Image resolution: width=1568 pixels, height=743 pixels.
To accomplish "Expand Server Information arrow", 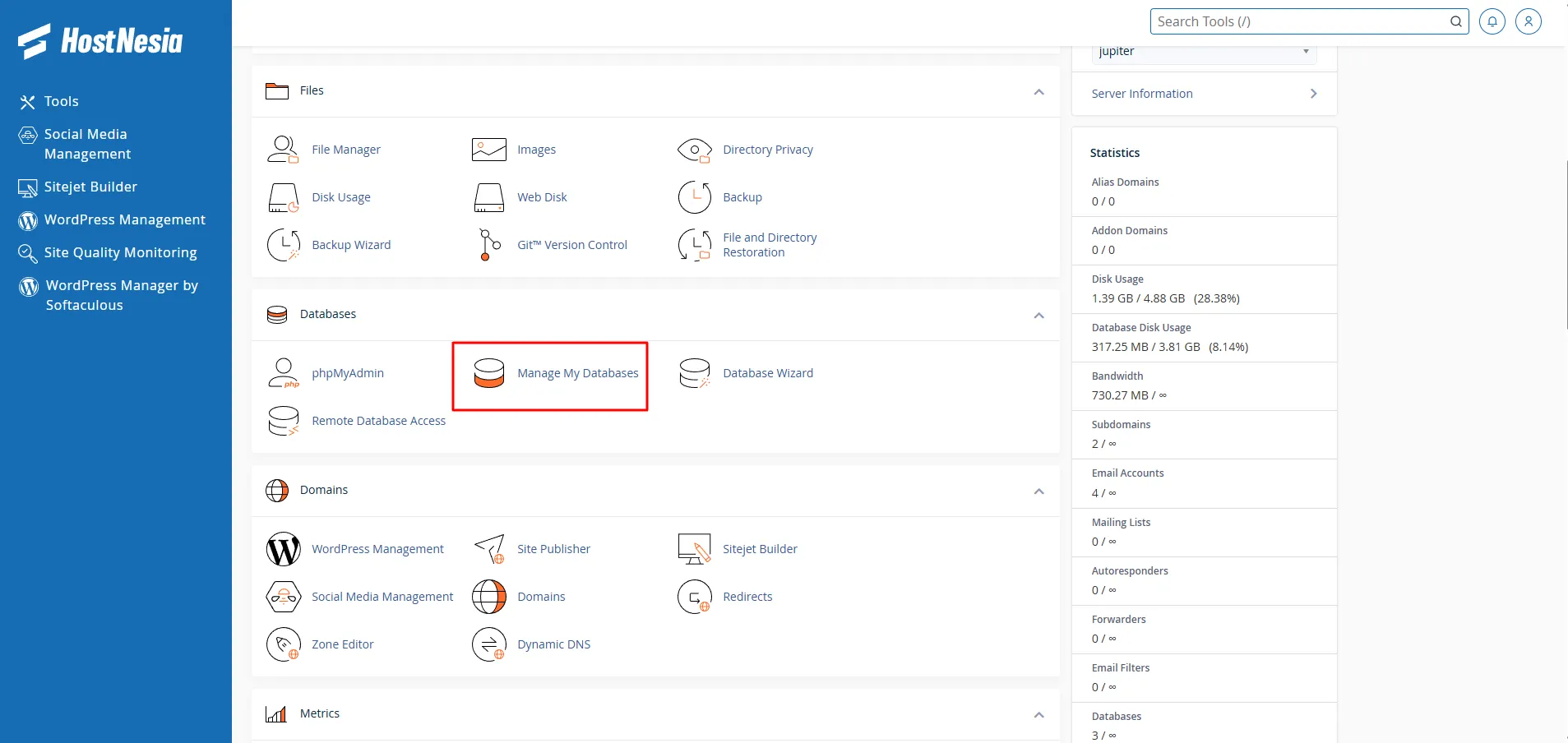I will (x=1313, y=94).
